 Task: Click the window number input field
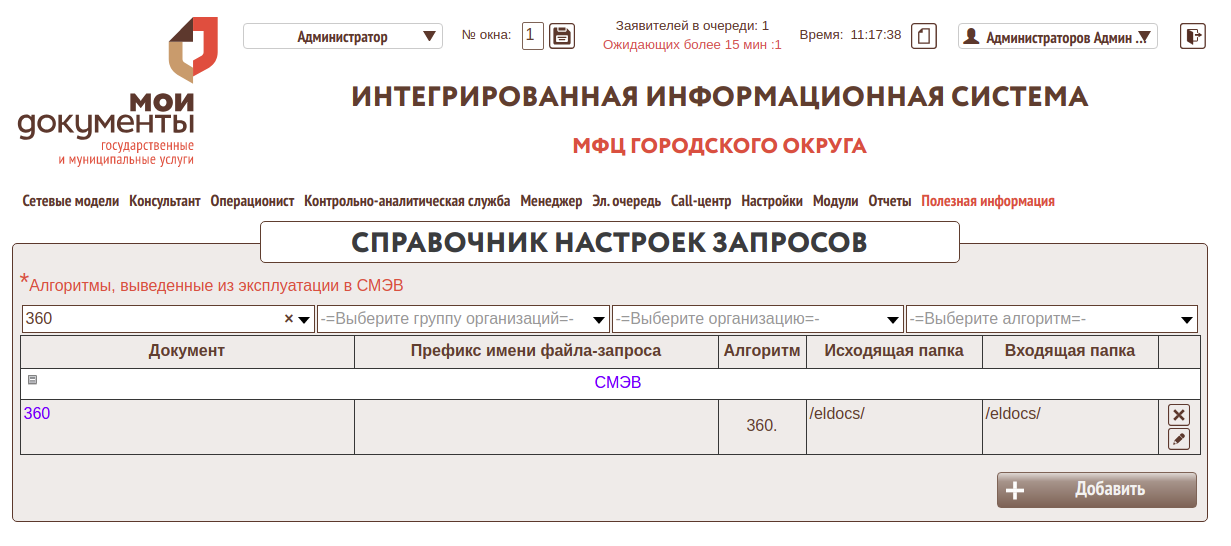pyautogui.click(x=533, y=36)
